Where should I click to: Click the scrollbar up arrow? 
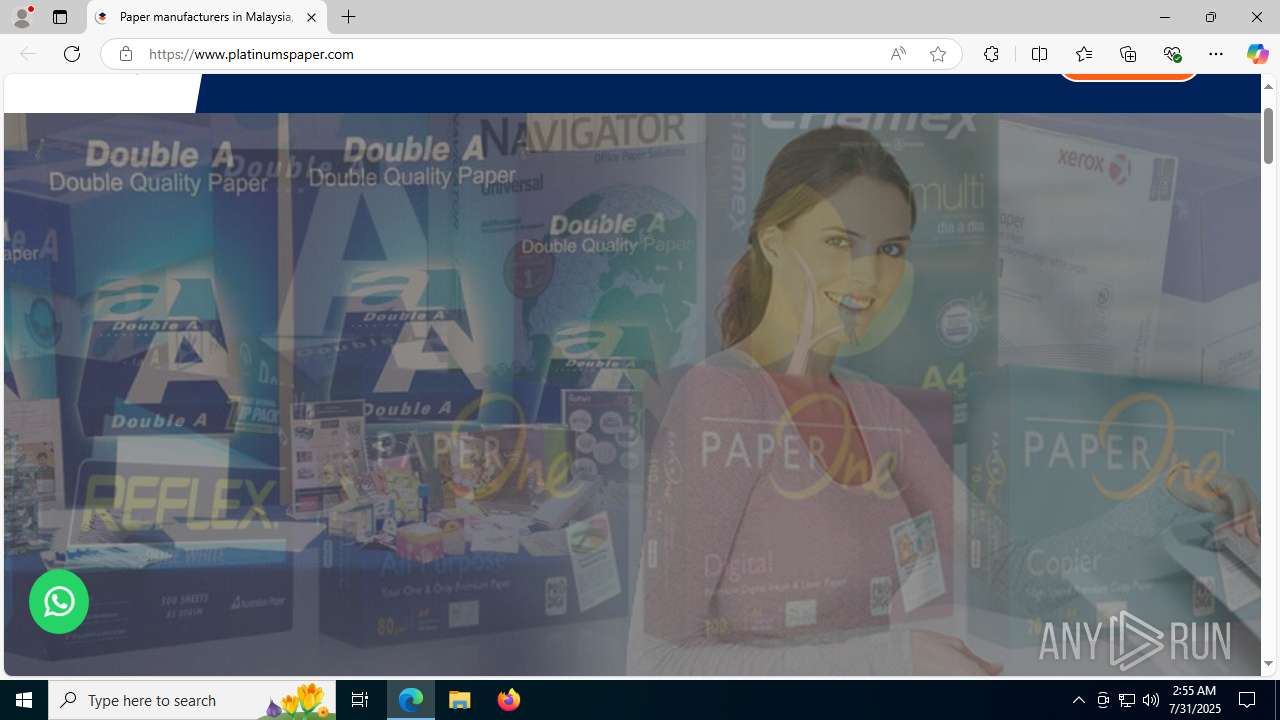coord(1268,86)
